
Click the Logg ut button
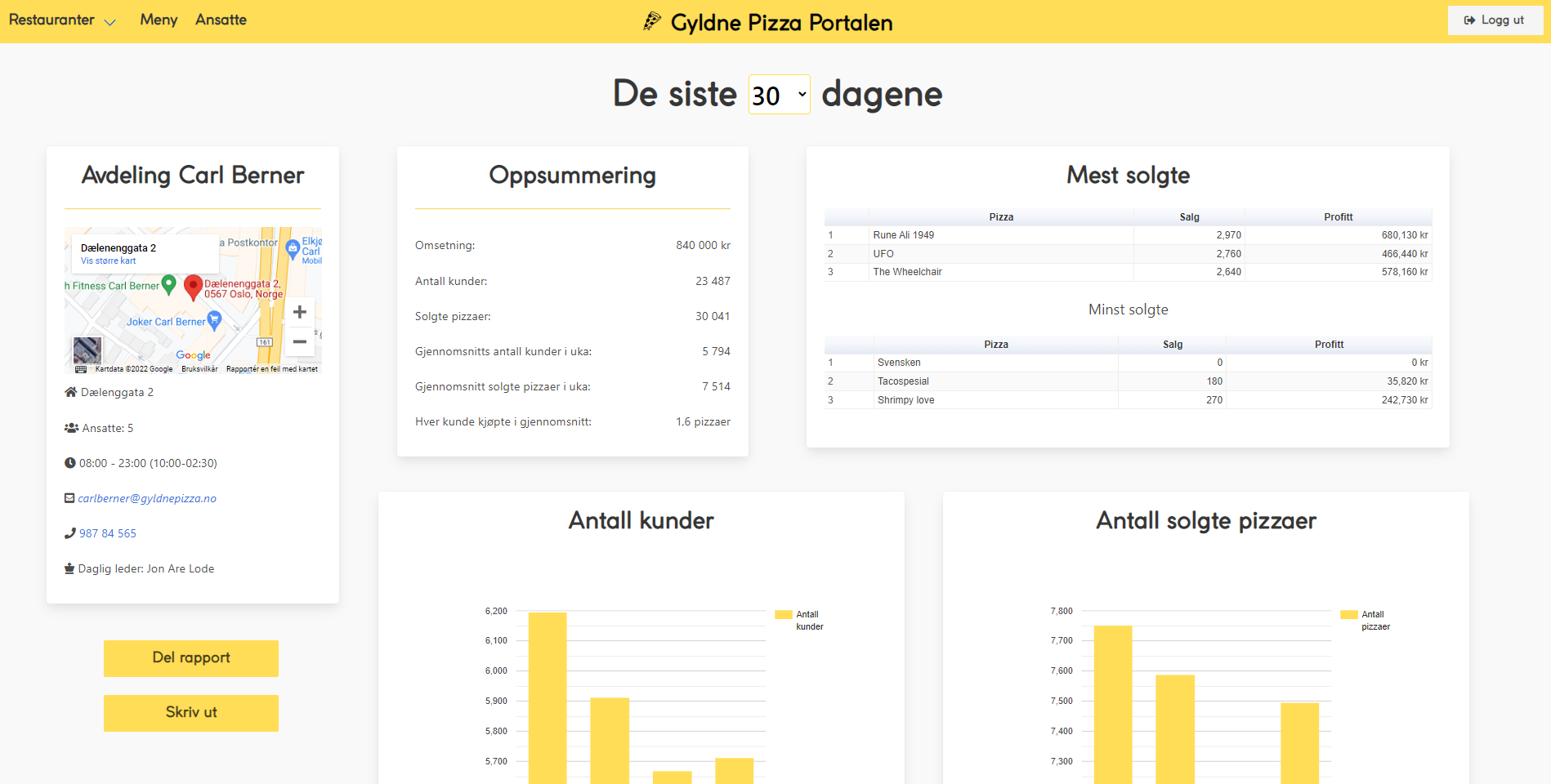1495,20
